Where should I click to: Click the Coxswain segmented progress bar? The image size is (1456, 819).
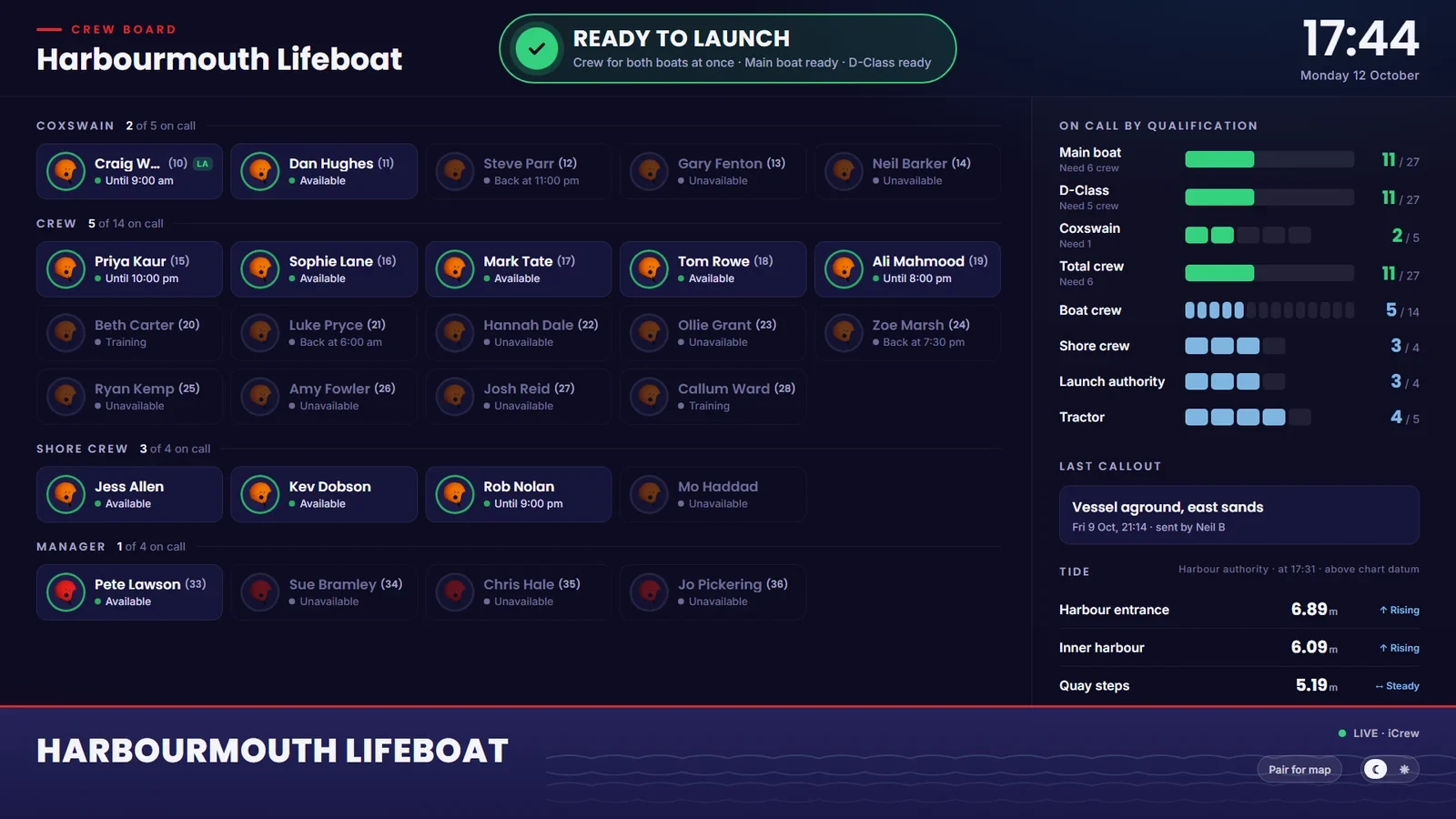coord(1248,236)
